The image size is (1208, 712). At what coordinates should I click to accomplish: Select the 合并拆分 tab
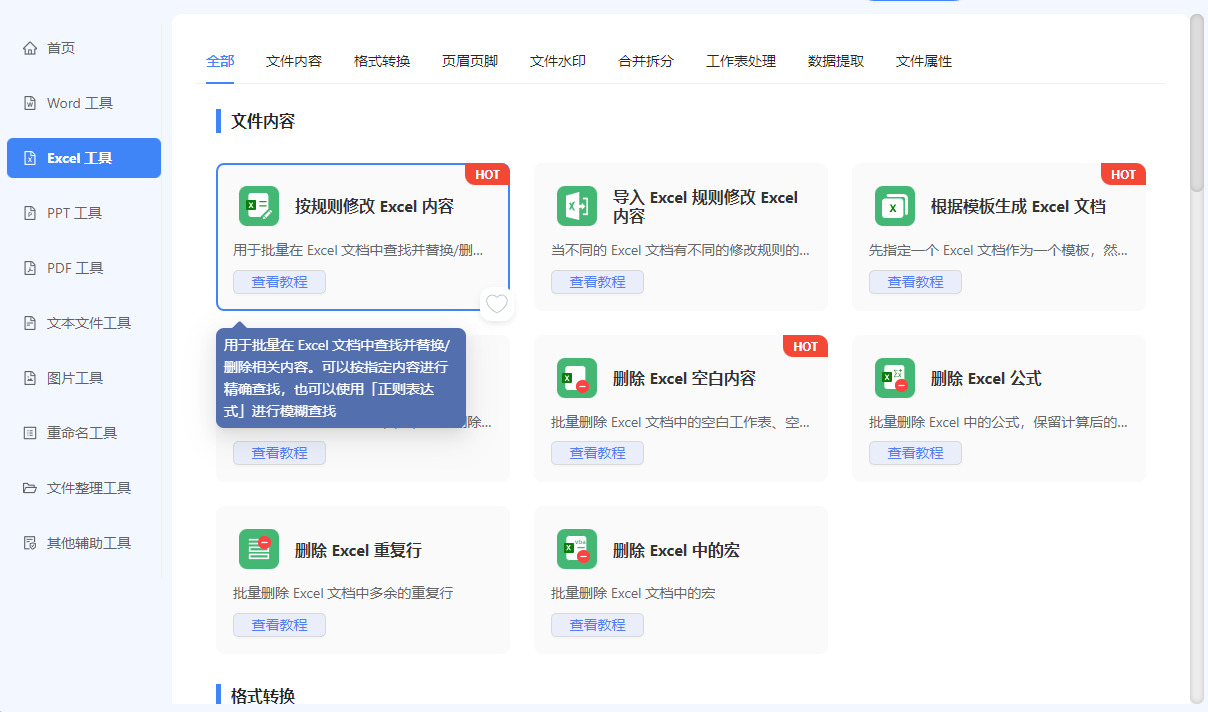pyautogui.click(x=646, y=61)
